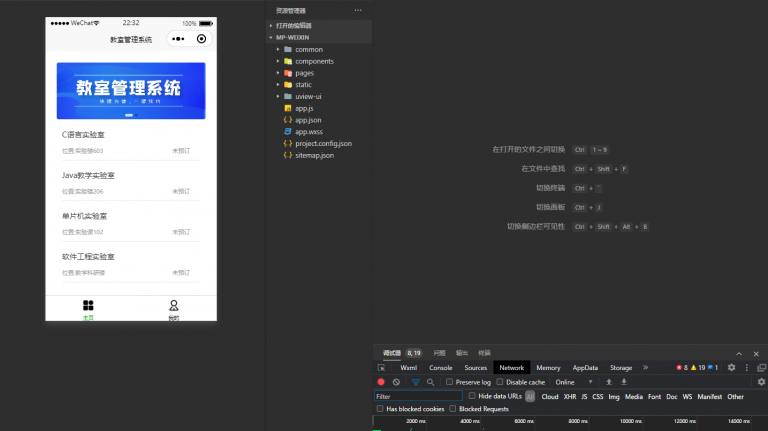Open the profile person tab icon
The width and height of the screenshot is (768, 431).
[x=173, y=306]
